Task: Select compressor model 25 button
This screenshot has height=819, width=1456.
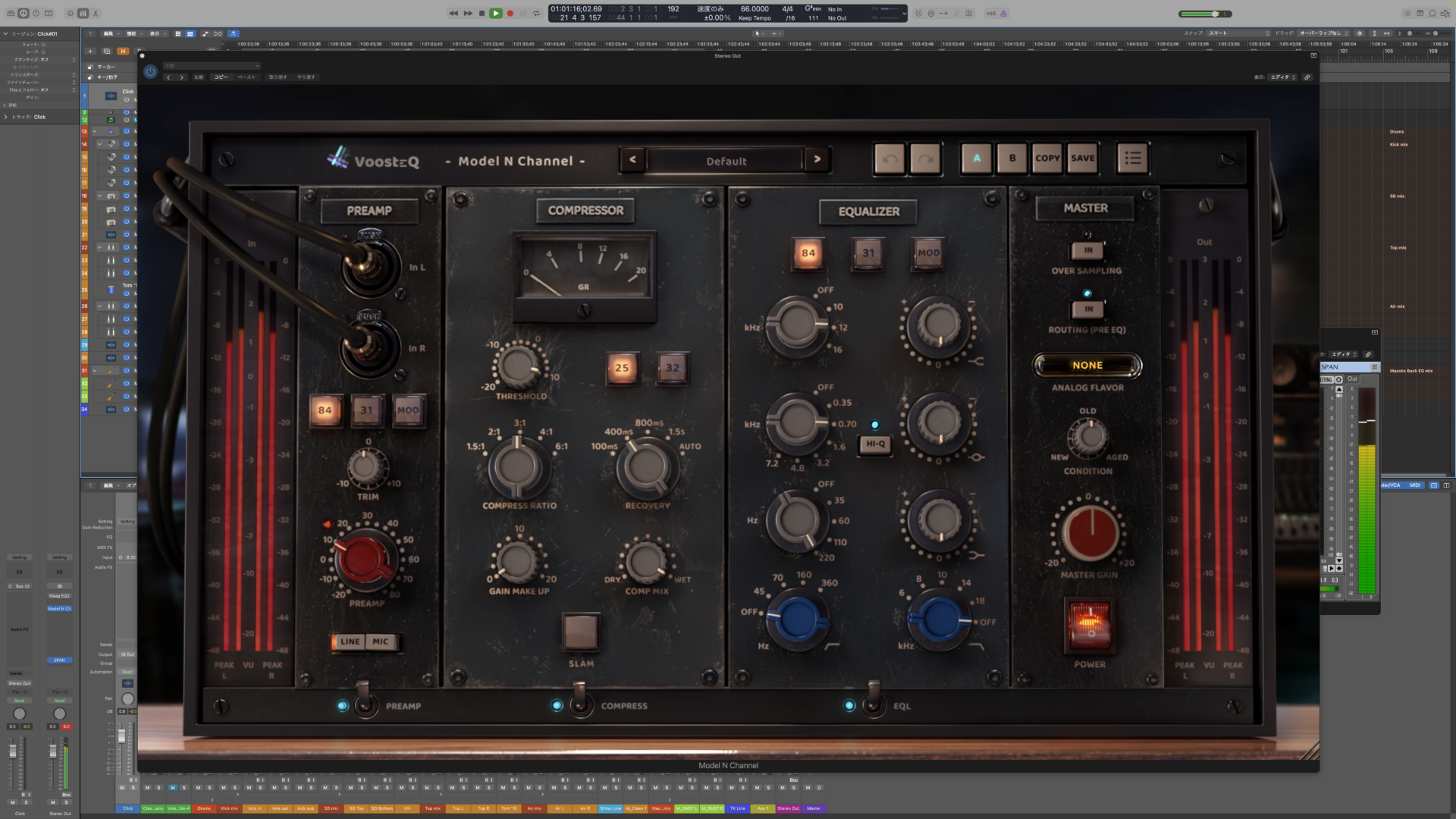Action: point(622,368)
